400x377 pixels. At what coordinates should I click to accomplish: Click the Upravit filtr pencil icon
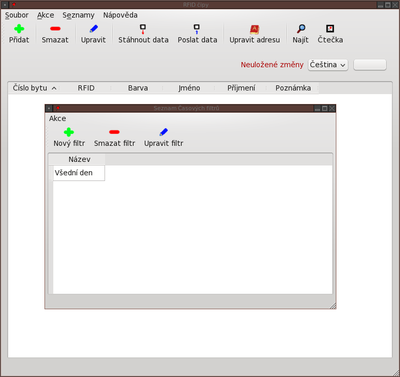click(x=164, y=132)
